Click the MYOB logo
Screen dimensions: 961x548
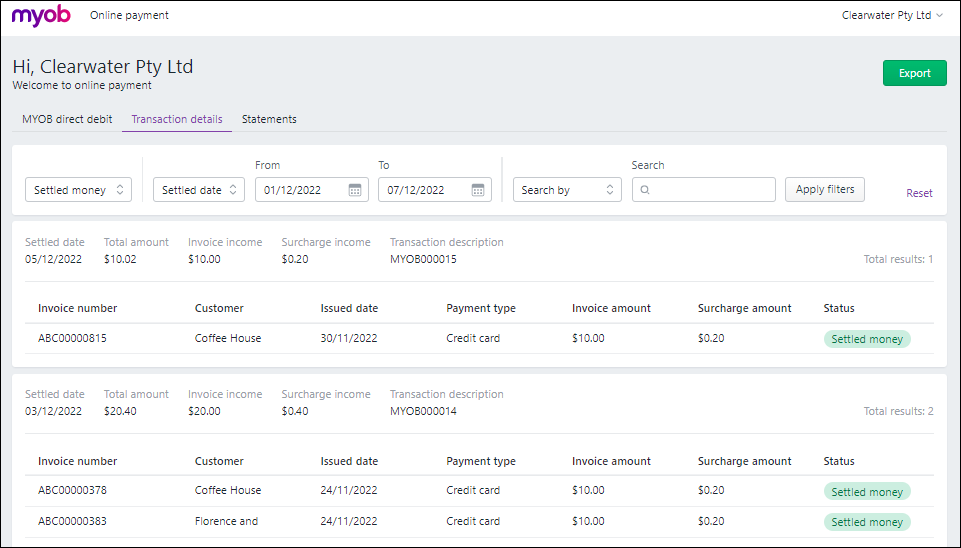pos(41,16)
